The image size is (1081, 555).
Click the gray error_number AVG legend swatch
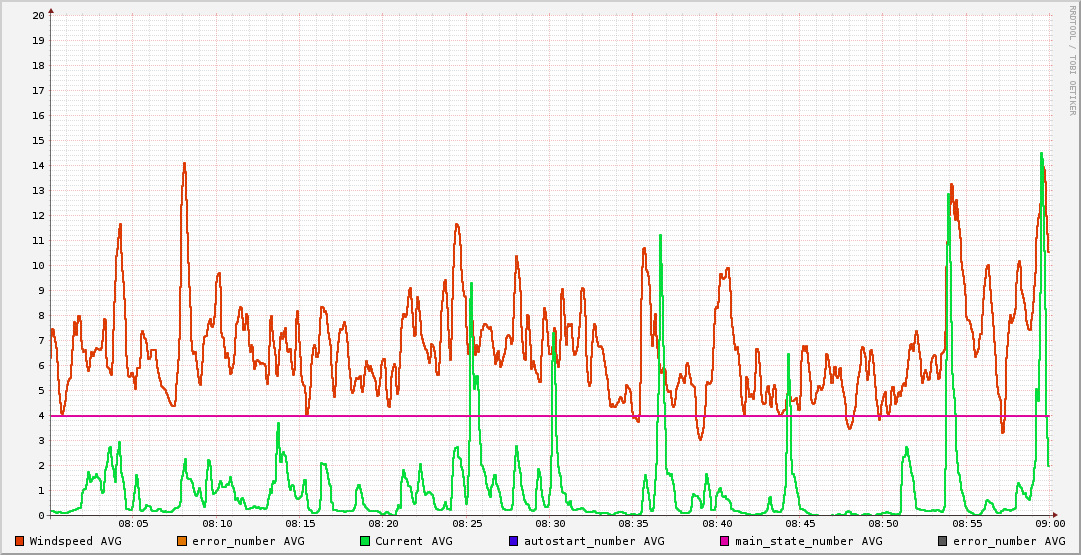tap(942, 541)
